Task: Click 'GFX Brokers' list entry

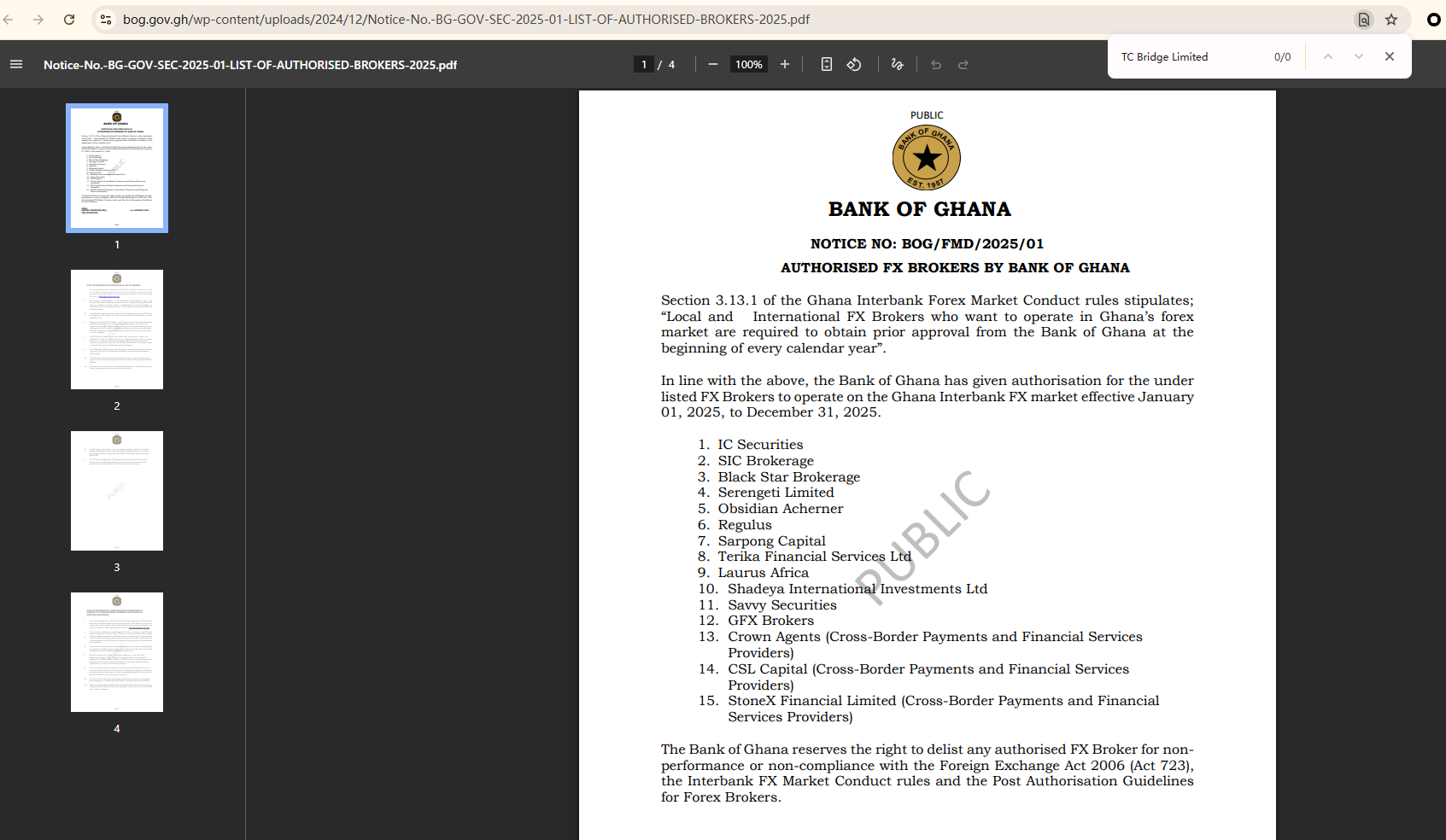Action: click(770, 621)
